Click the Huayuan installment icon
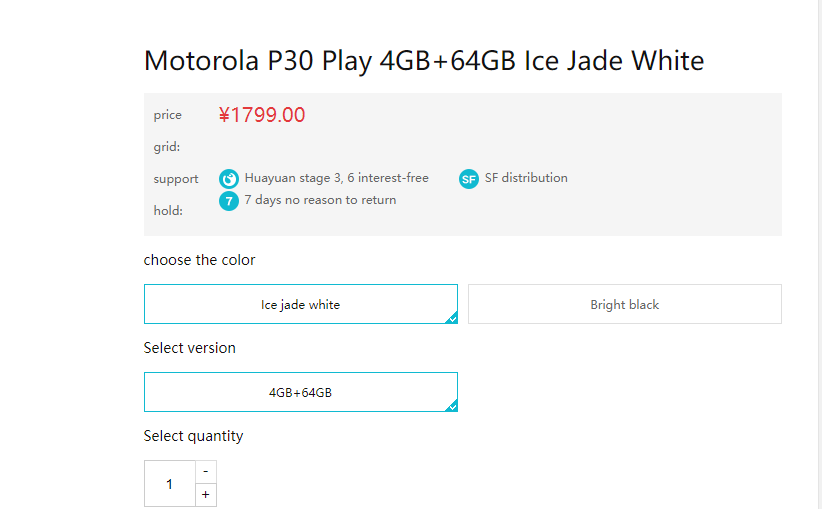822x509 pixels. point(229,179)
